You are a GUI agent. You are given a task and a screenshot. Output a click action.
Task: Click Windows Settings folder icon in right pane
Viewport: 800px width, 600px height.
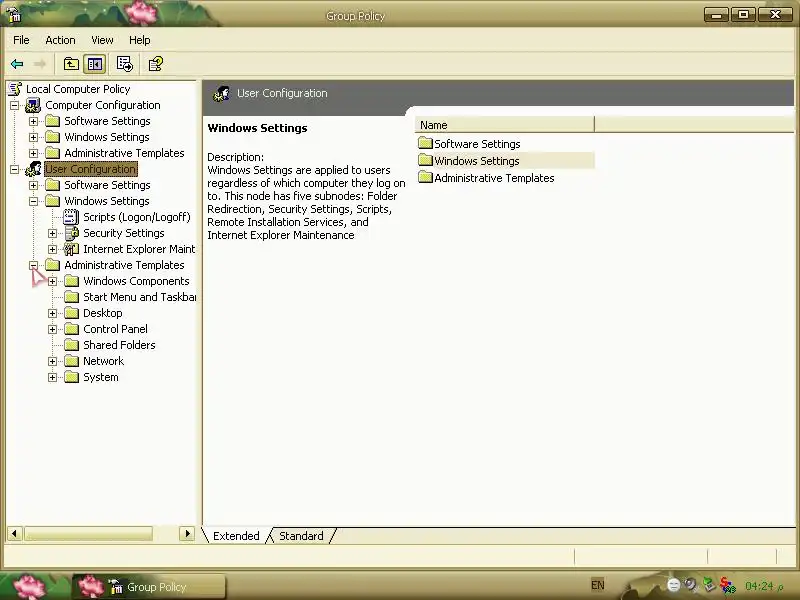click(425, 161)
